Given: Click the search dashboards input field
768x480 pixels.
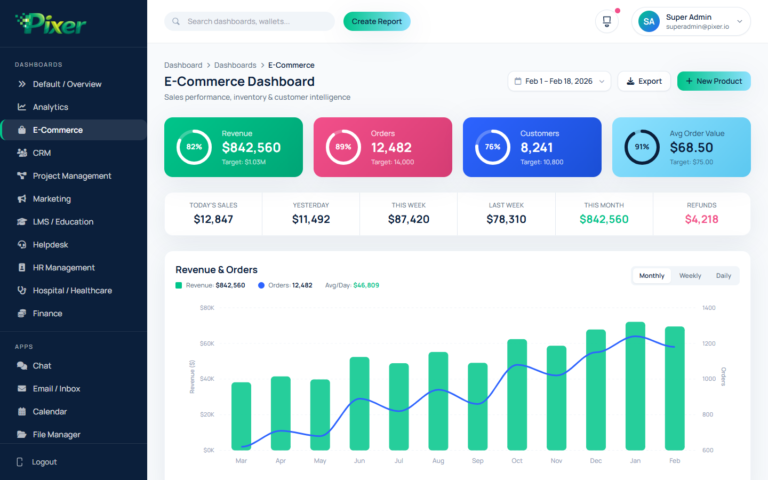Looking at the screenshot, I should click(x=249, y=22).
